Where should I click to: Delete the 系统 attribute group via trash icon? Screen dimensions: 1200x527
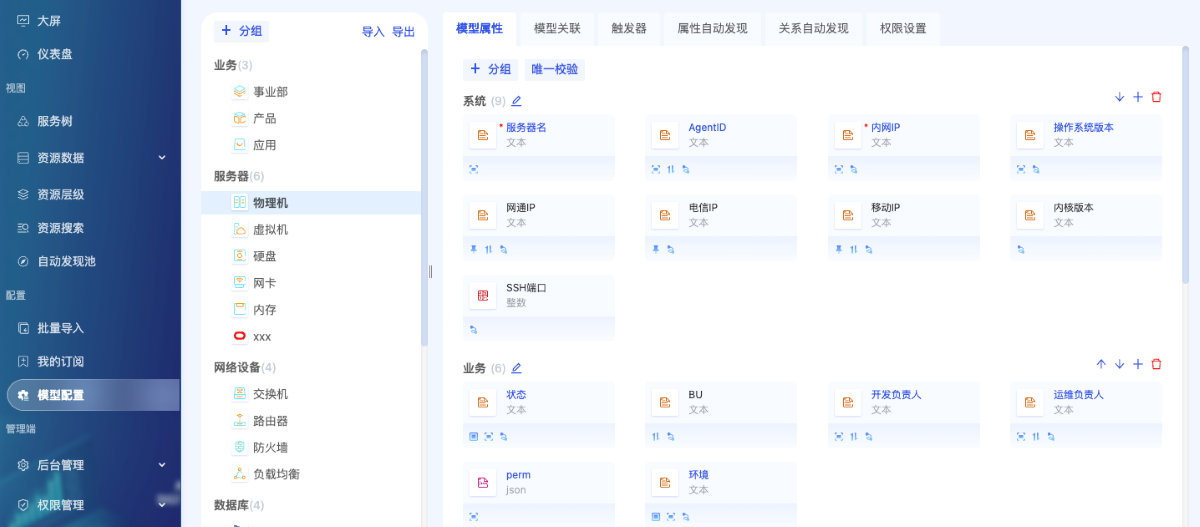(x=1156, y=97)
